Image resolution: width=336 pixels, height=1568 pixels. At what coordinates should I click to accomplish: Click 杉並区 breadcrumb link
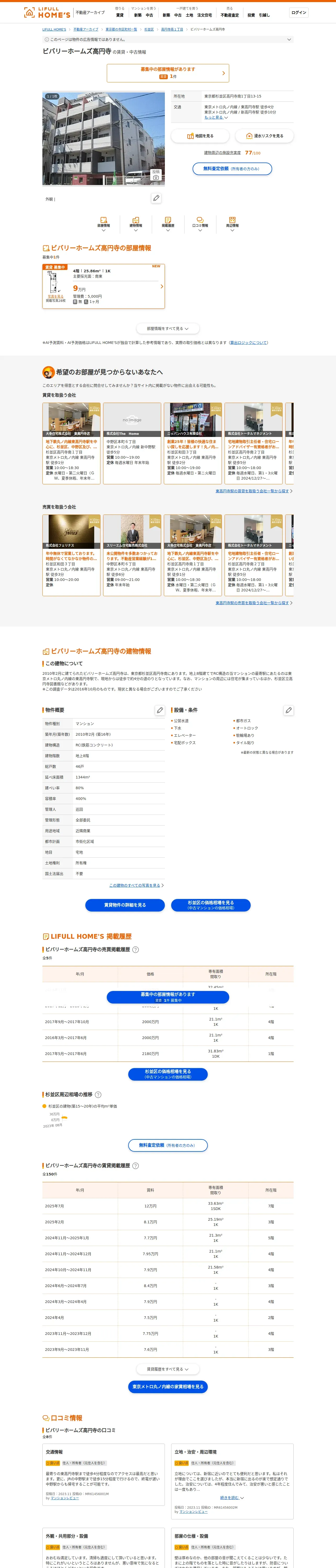coord(149,29)
